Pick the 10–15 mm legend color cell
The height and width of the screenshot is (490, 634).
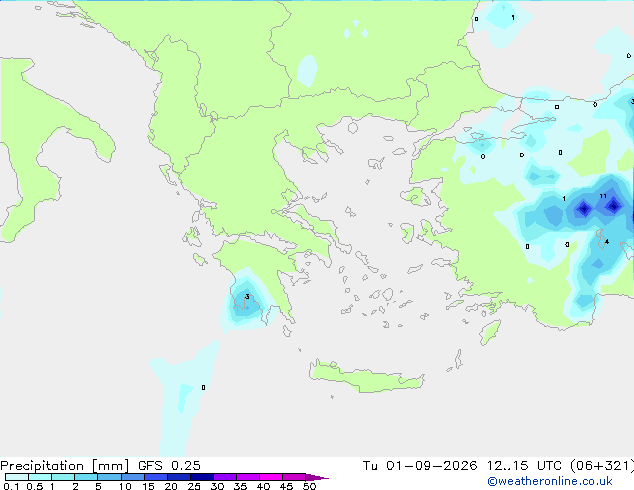pyautogui.click(x=132, y=477)
